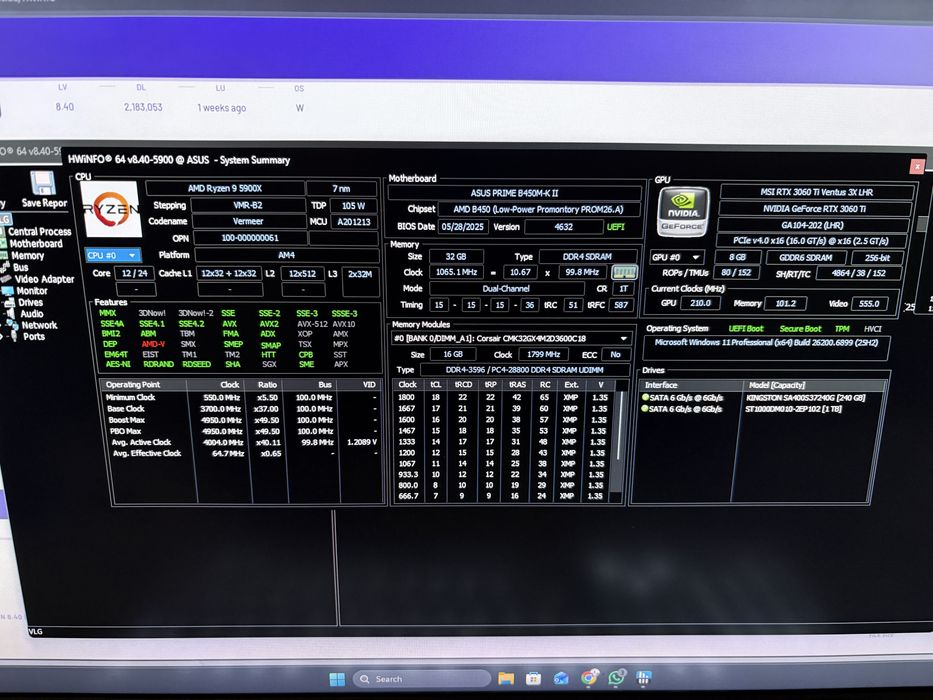Click the memory module chip icon
This screenshot has height=700, width=933.
[624, 273]
